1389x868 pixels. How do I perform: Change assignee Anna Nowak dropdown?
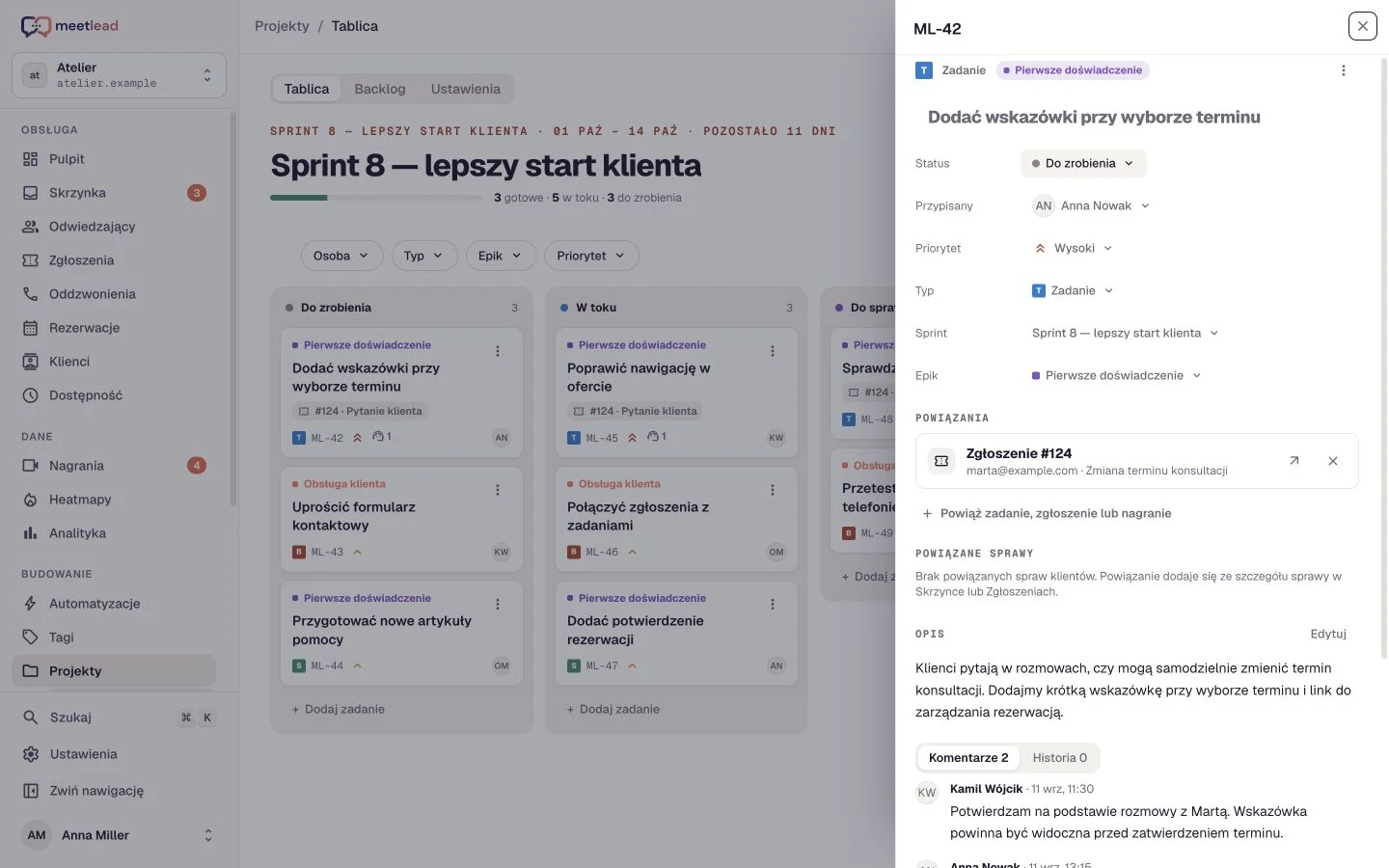1091,205
